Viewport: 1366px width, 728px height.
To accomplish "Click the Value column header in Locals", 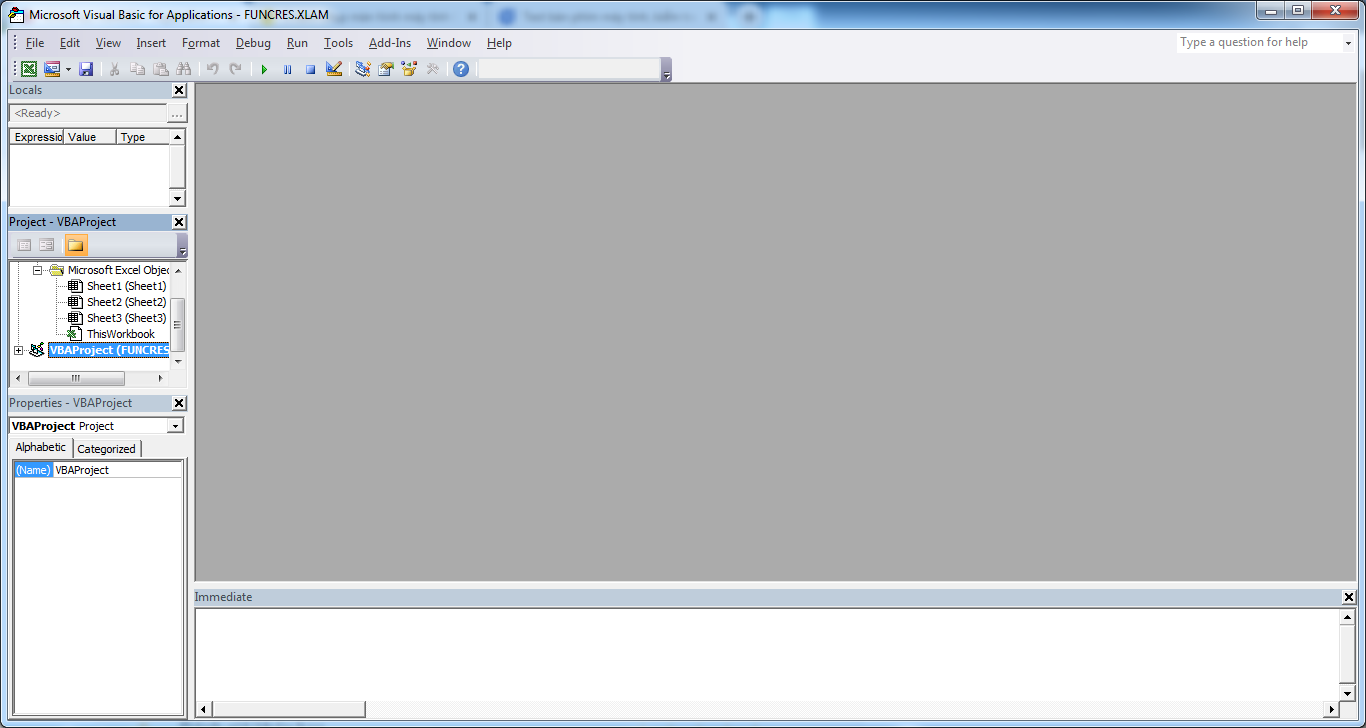I will [90, 137].
